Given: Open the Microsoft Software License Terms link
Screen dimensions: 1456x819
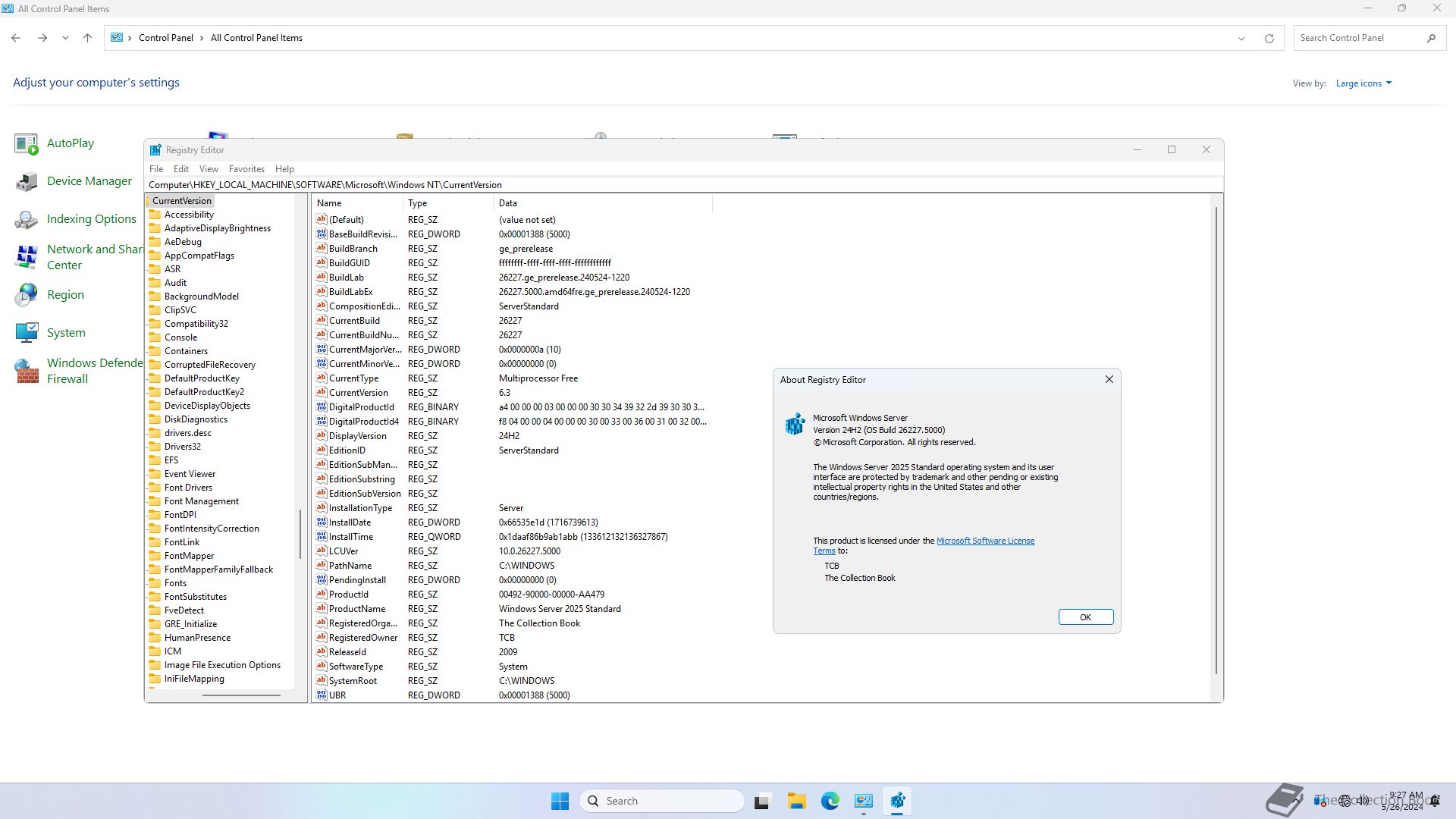Looking at the screenshot, I should coord(985,541).
